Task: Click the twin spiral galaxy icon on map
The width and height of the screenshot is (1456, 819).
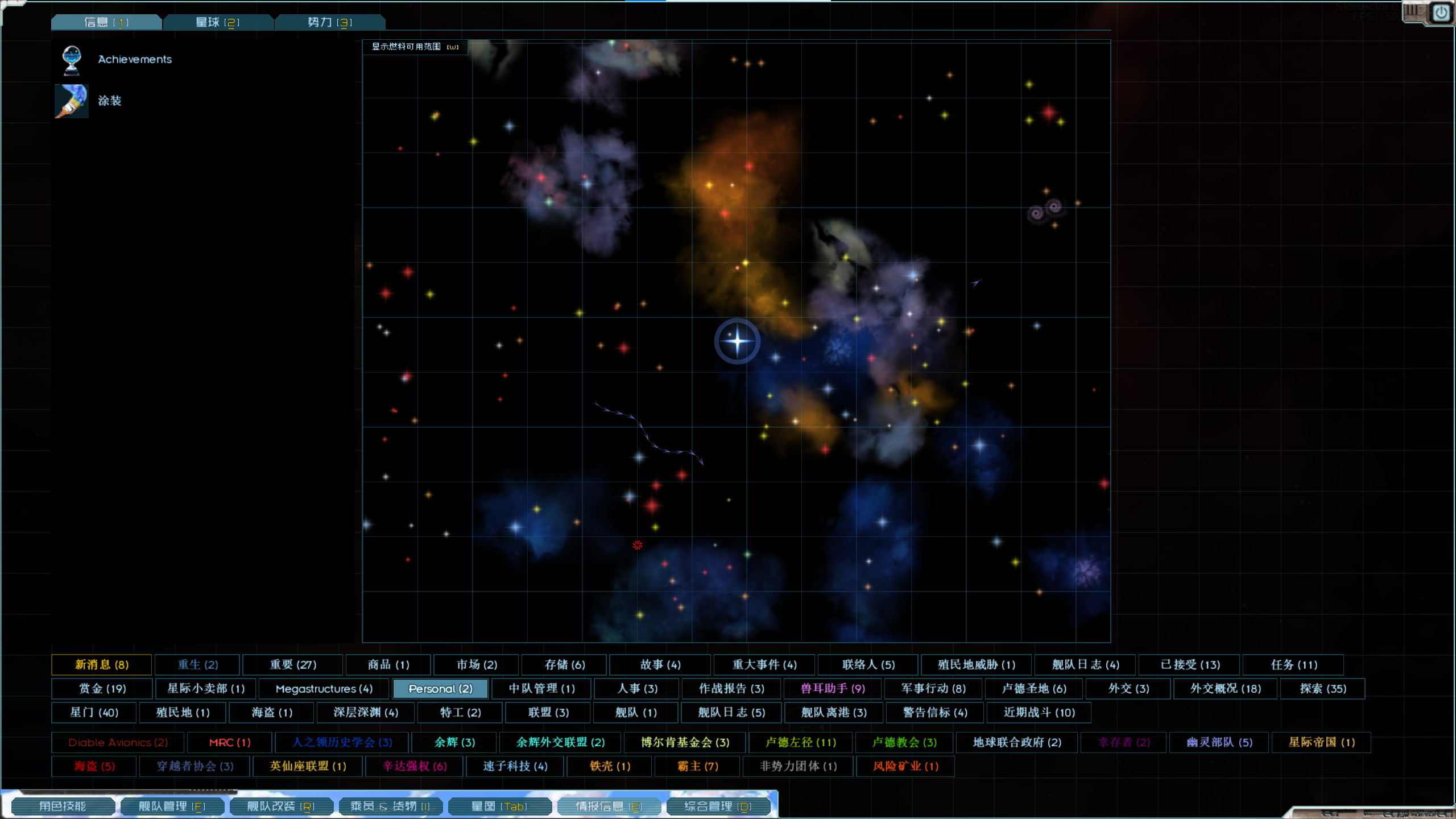Action: click(x=1045, y=210)
